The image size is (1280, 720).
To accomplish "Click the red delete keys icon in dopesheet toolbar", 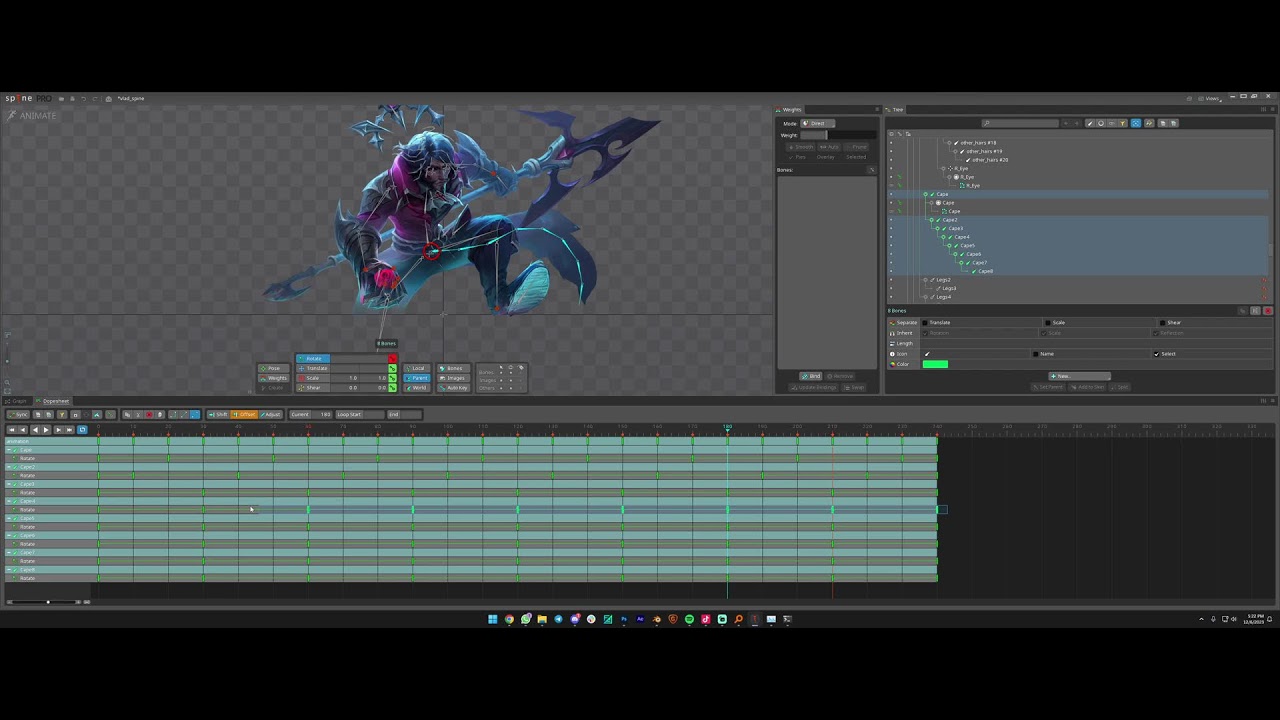I will coord(149,414).
